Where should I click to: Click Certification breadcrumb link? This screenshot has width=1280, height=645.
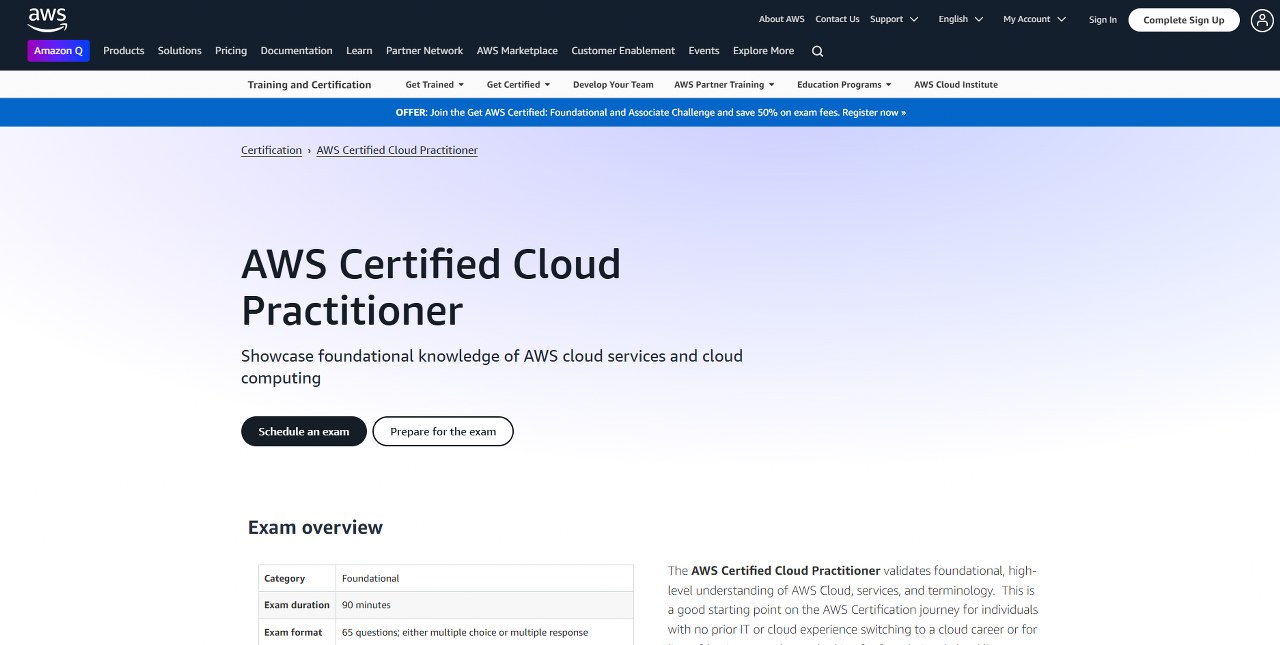coord(271,150)
